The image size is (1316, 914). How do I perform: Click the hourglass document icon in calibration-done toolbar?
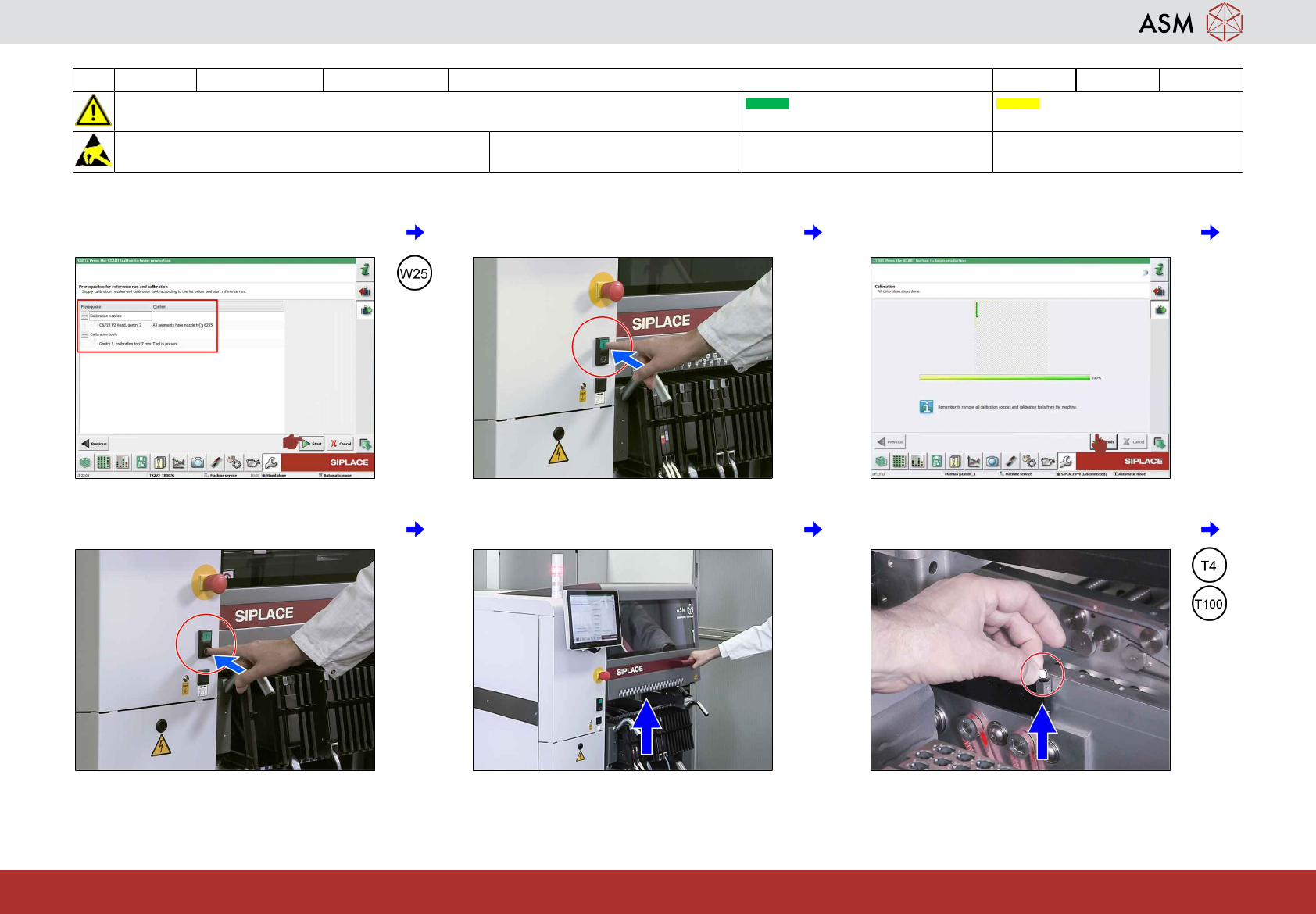tap(955, 461)
